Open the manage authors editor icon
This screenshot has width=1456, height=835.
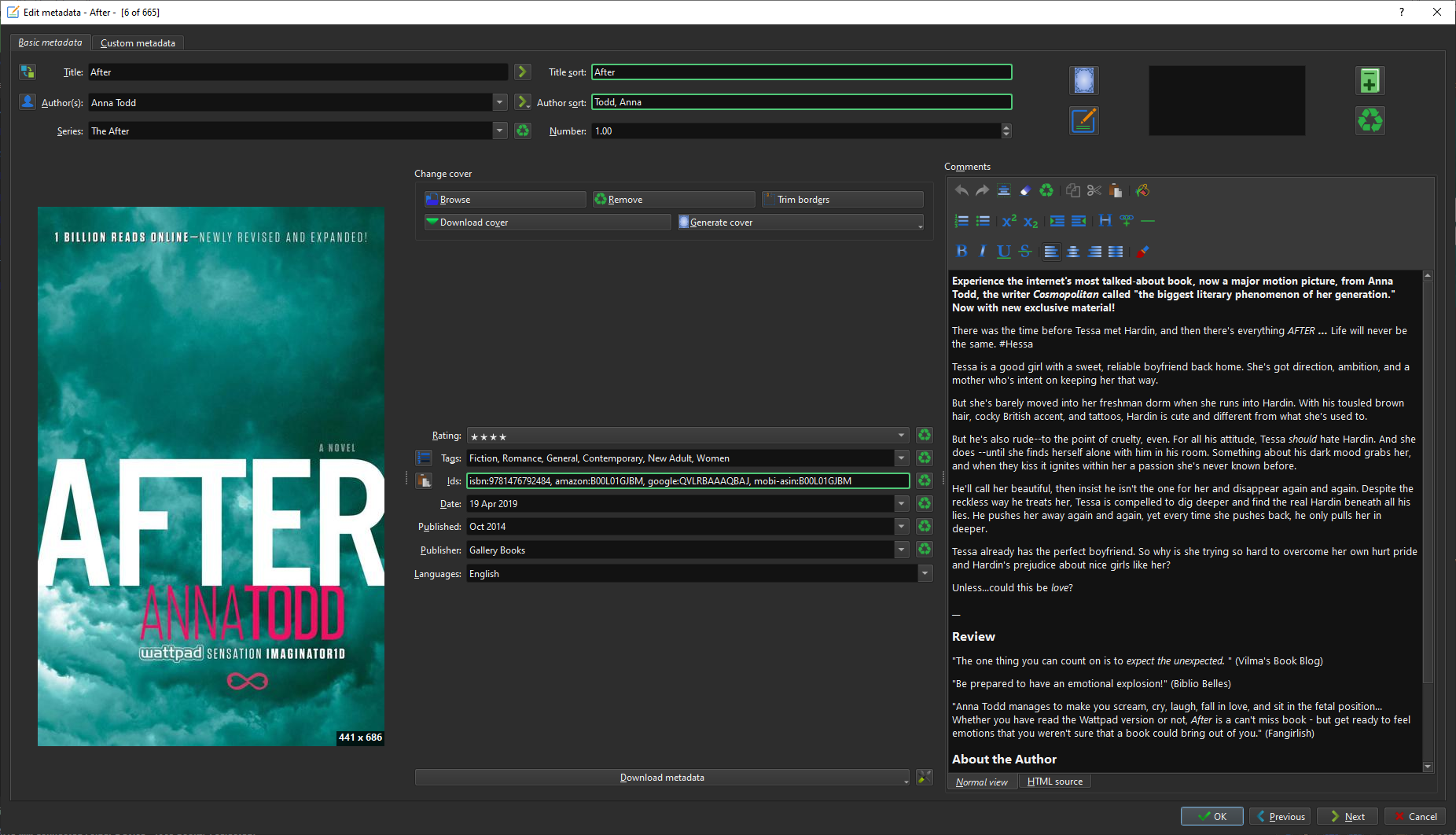(x=28, y=102)
